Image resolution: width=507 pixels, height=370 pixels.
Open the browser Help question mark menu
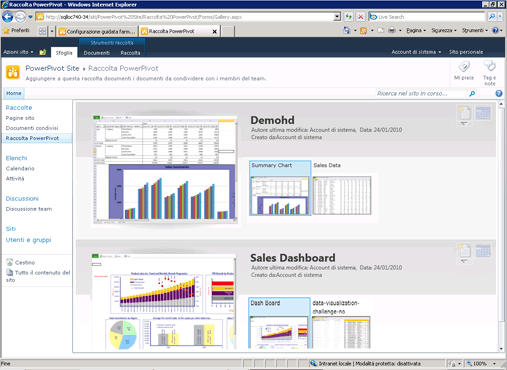click(x=497, y=31)
